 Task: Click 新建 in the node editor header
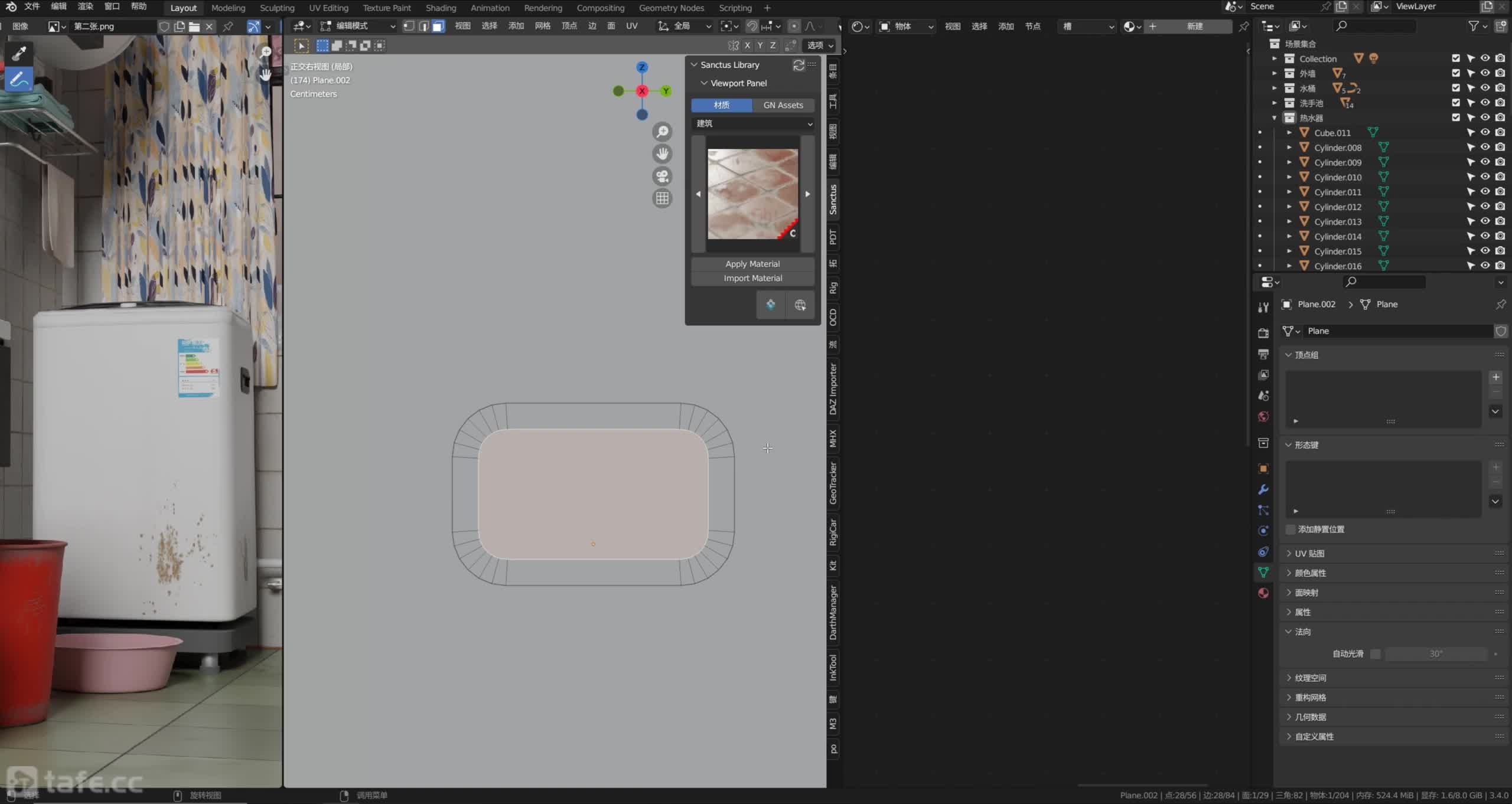pyautogui.click(x=1194, y=27)
